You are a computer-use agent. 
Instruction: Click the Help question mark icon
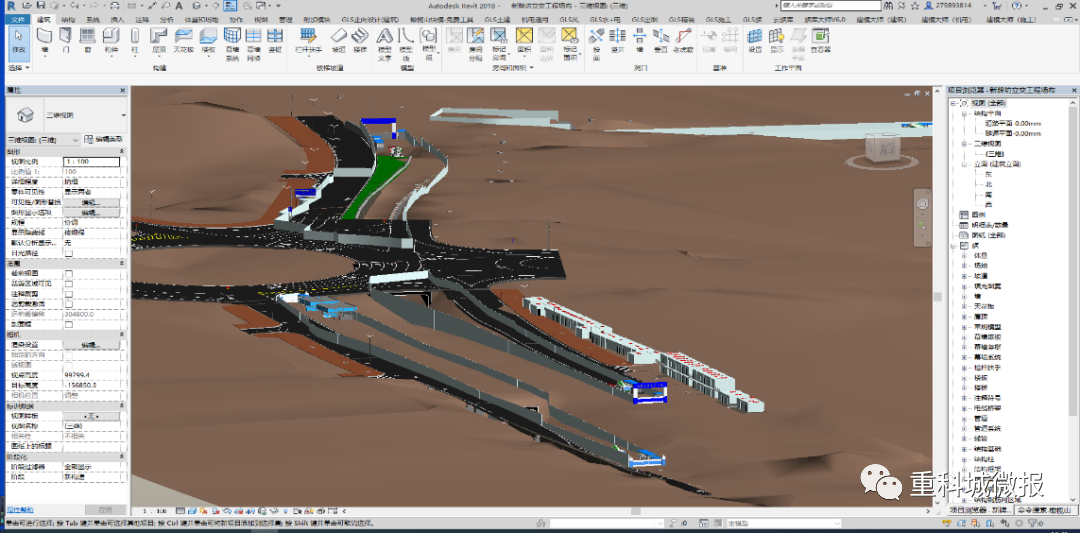pos(1017,6)
